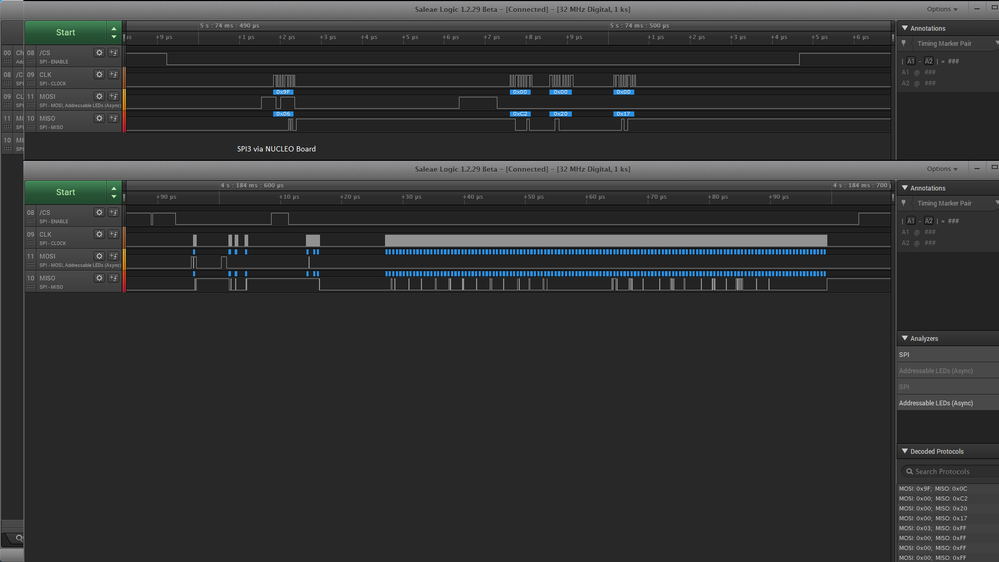Viewport: 999px width, 562px height.
Task: Open CLK channel settings gear in lower window
Action: (99, 234)
